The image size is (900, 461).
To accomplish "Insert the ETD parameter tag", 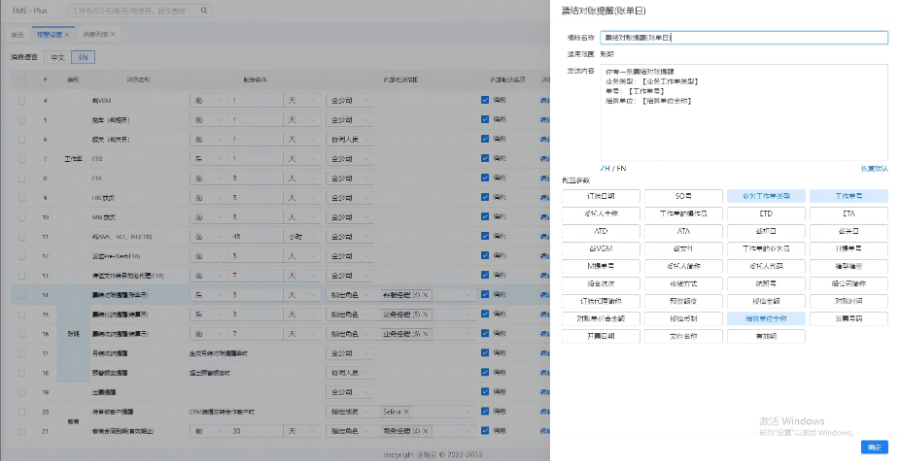I will (766, 214).
